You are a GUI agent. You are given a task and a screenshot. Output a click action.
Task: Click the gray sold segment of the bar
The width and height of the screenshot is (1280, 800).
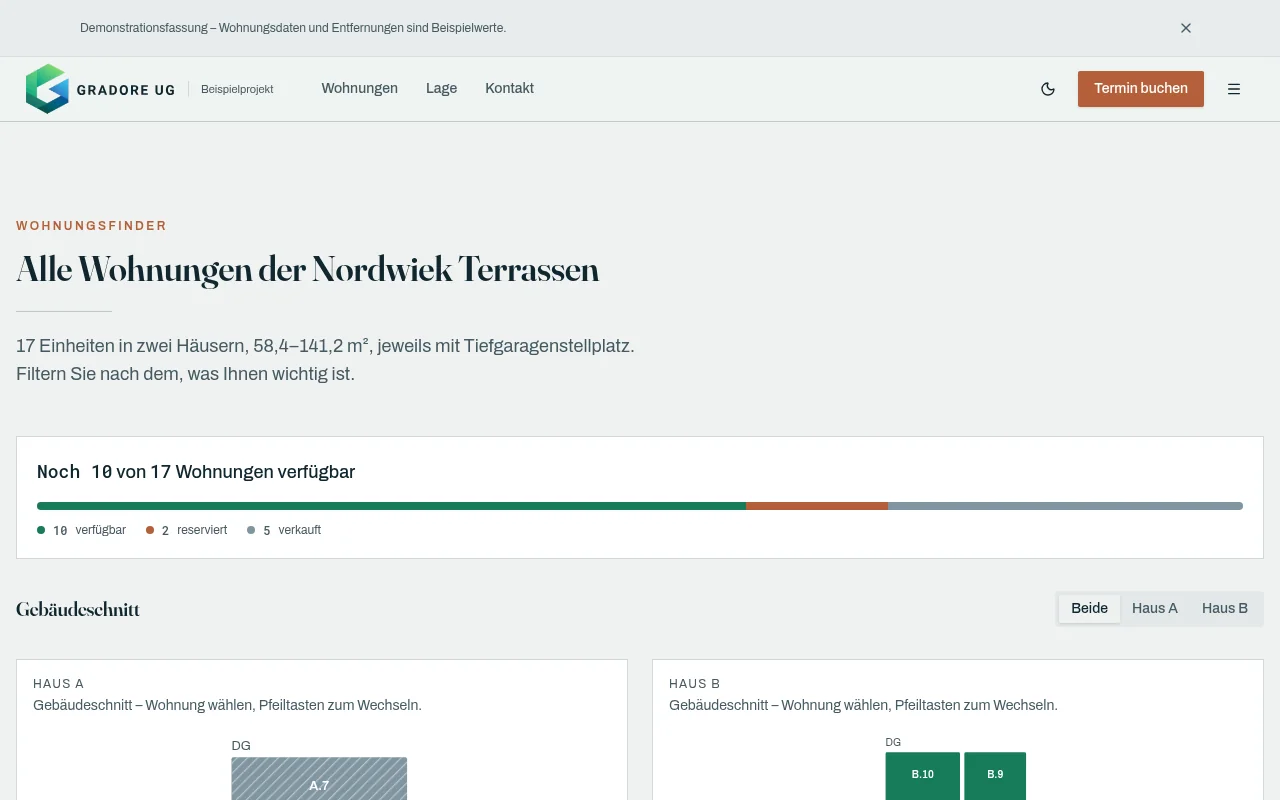coord(1065,506)
